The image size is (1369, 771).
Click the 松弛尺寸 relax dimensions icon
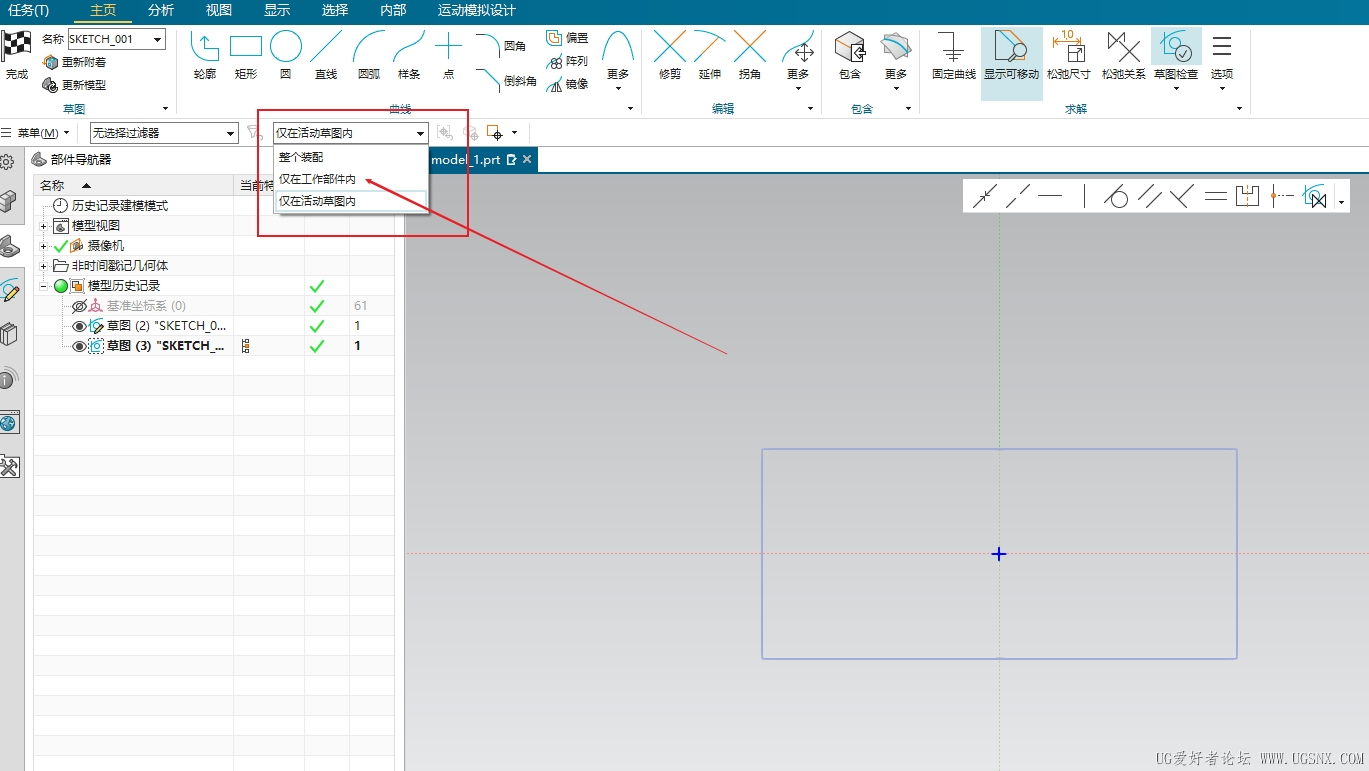(1068, 47)
